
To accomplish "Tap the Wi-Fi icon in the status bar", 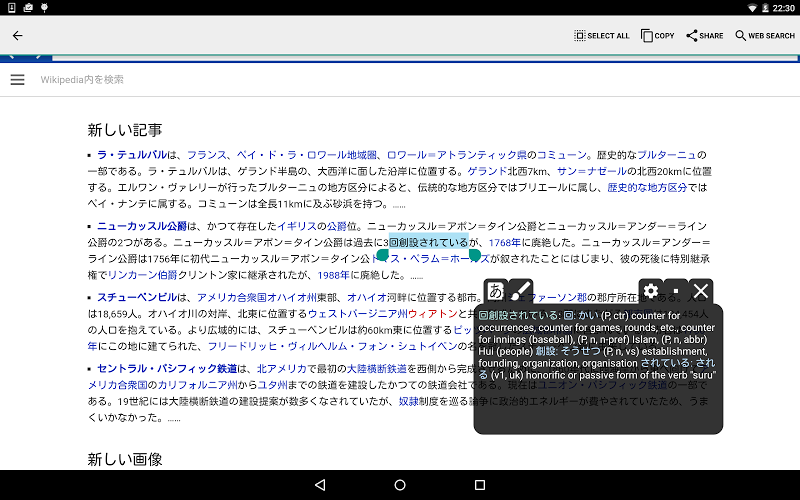I will (x=752, y=8).
